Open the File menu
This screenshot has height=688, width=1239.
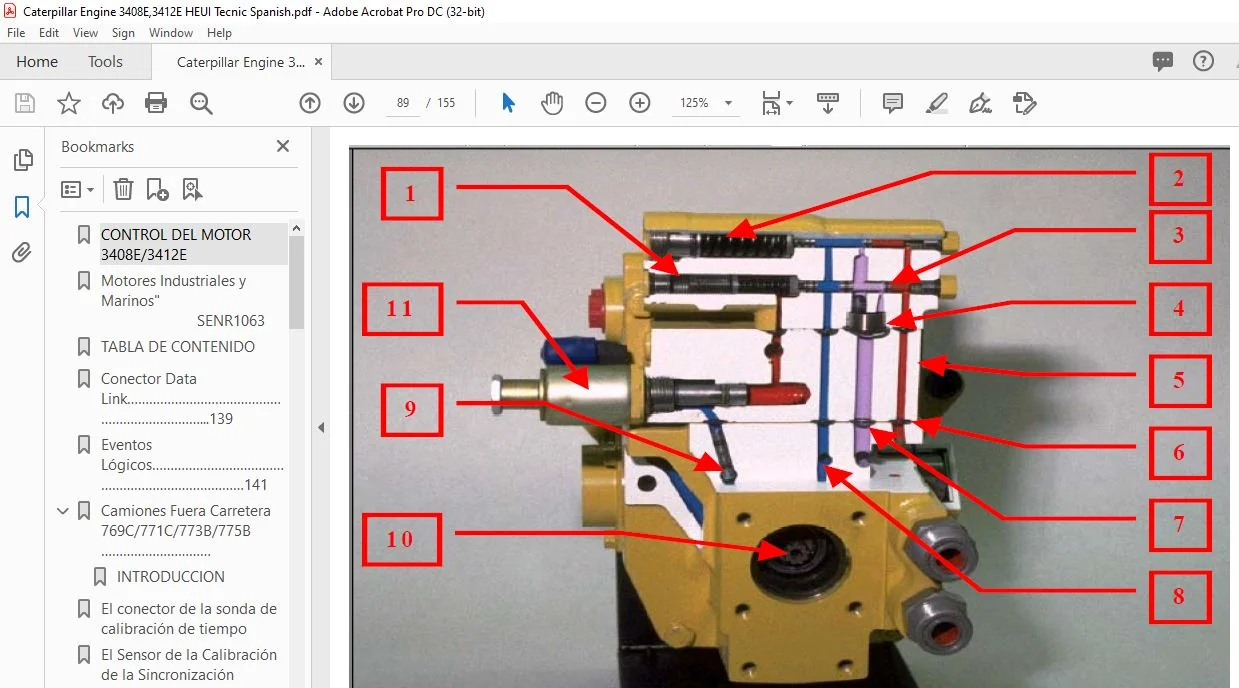(x=16, y=33)
